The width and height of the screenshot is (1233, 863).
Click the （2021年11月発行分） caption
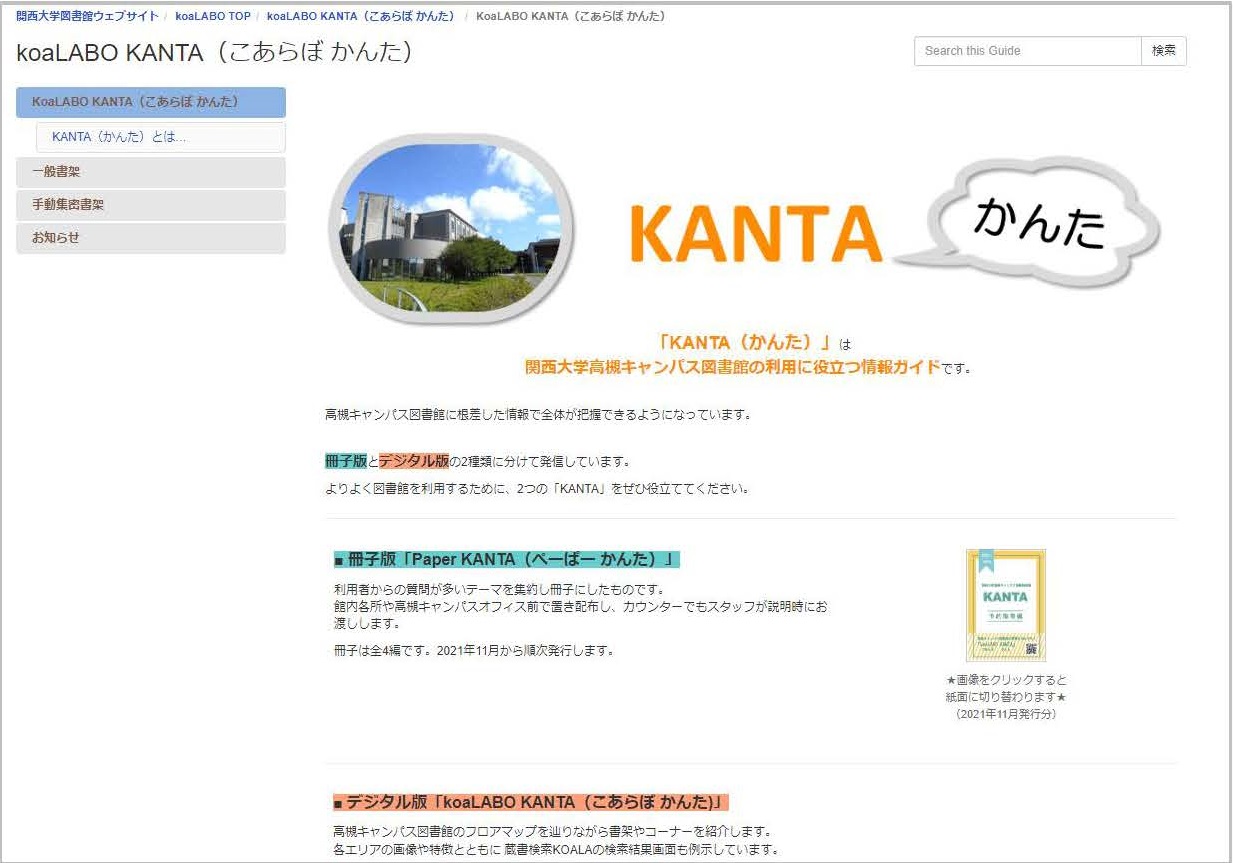tap(1006, 714)
